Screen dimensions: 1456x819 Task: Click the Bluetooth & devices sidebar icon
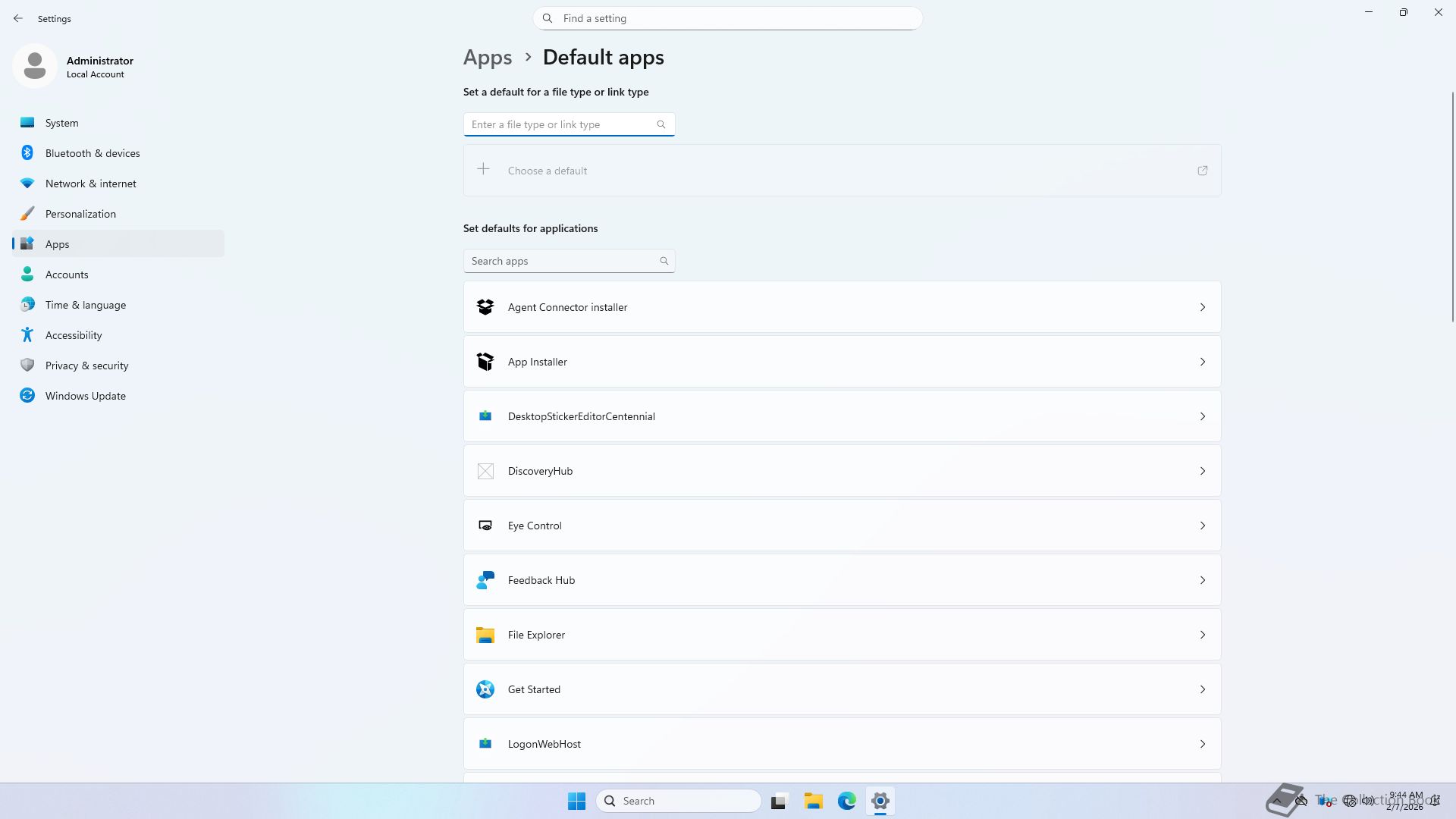coord(27,153)
